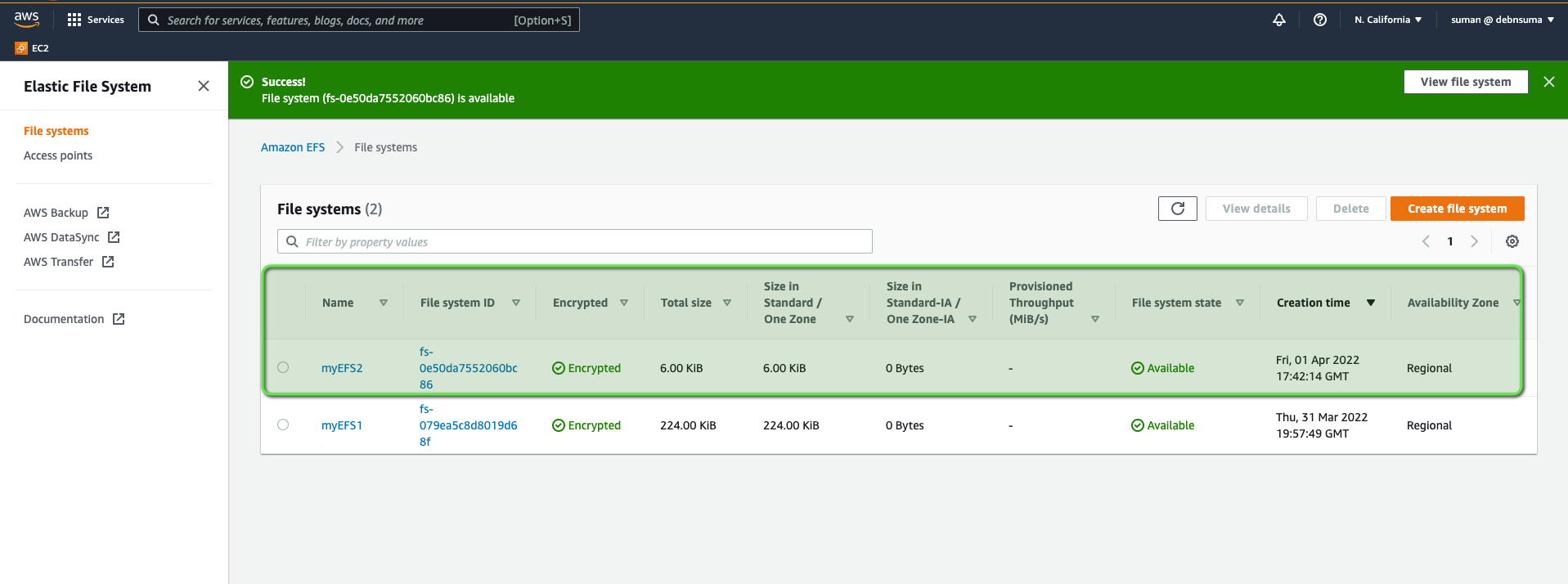The height and width of the screenshot is (584, 1568).
Task: Click the success checkmark icon in banner
Action: pos(247,82)
